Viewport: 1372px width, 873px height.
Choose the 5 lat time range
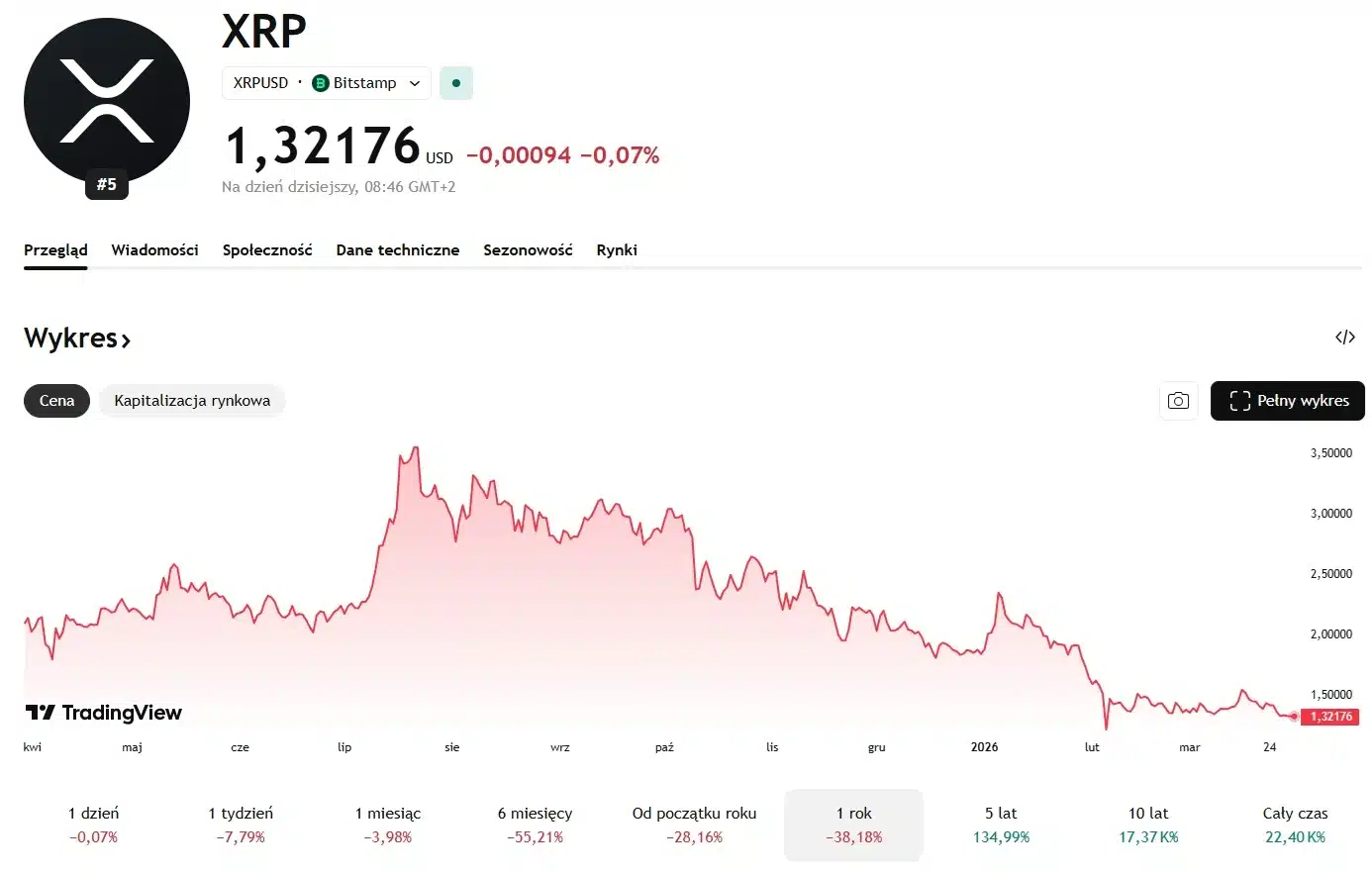(1001, 824)
